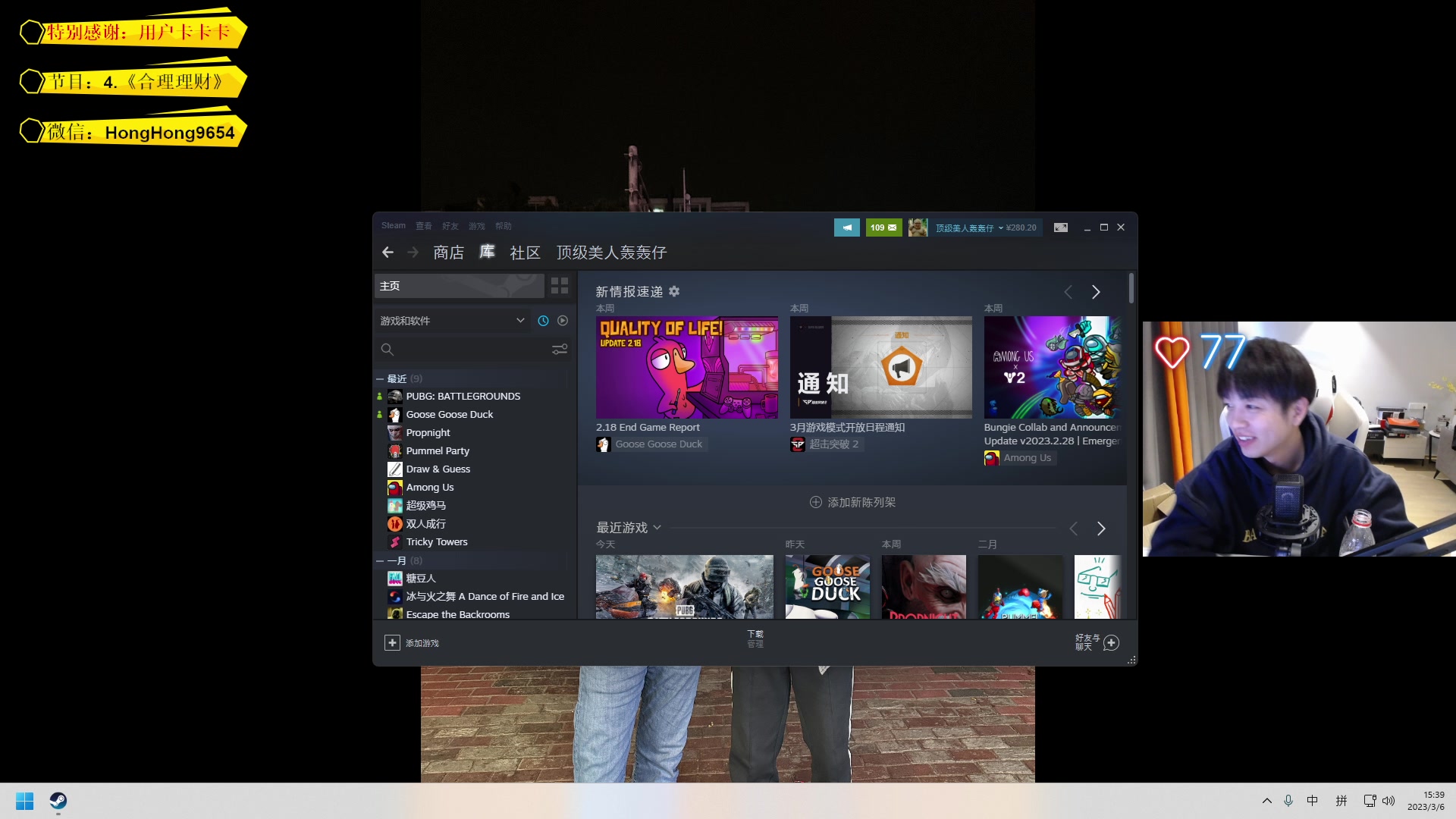Open the Steam announcements megaphone button
Image resolution: width=1456 pixels, height=819 pixels.
(x=847, y=227)
